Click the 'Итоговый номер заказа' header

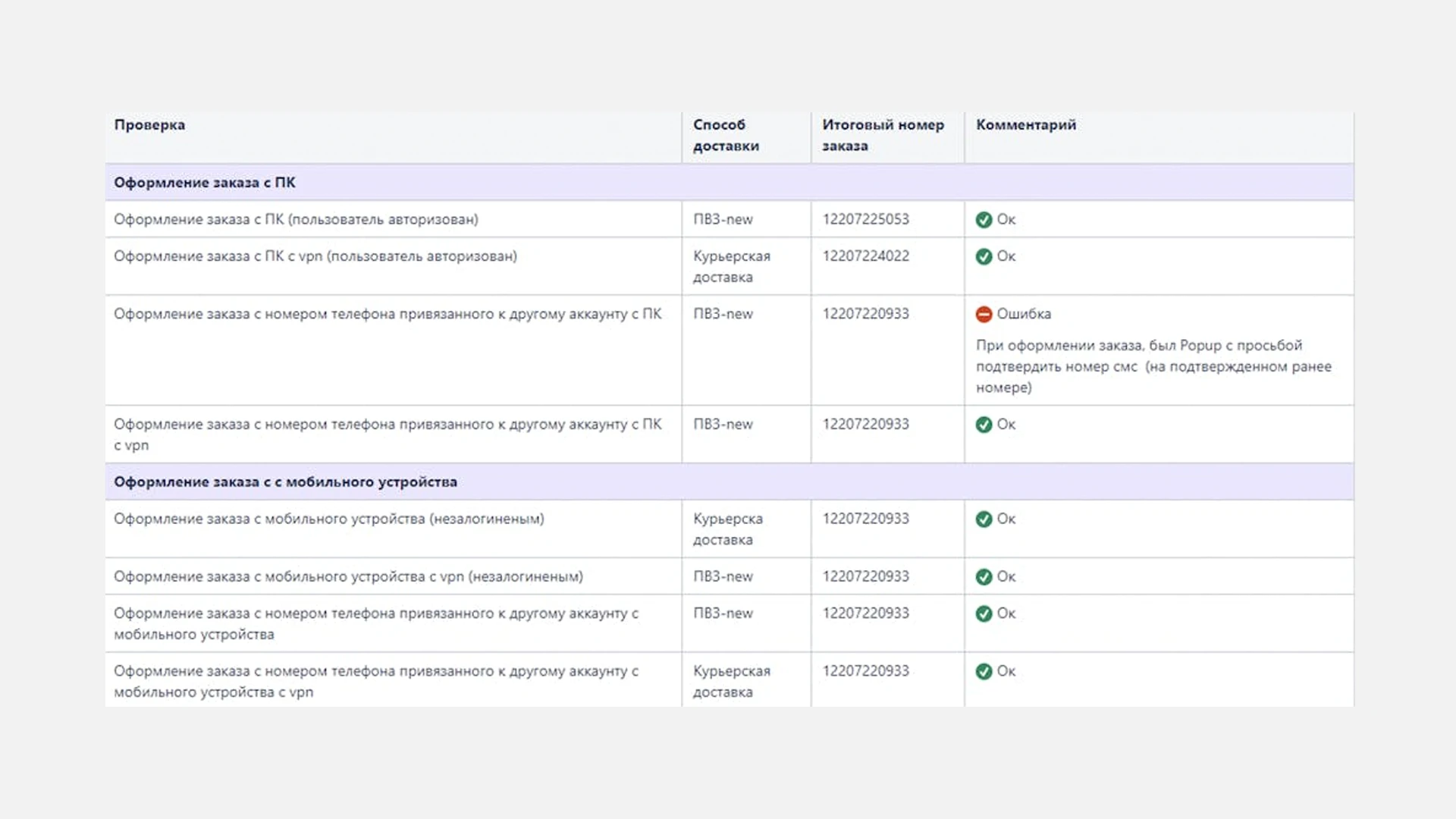pos(883,135)
